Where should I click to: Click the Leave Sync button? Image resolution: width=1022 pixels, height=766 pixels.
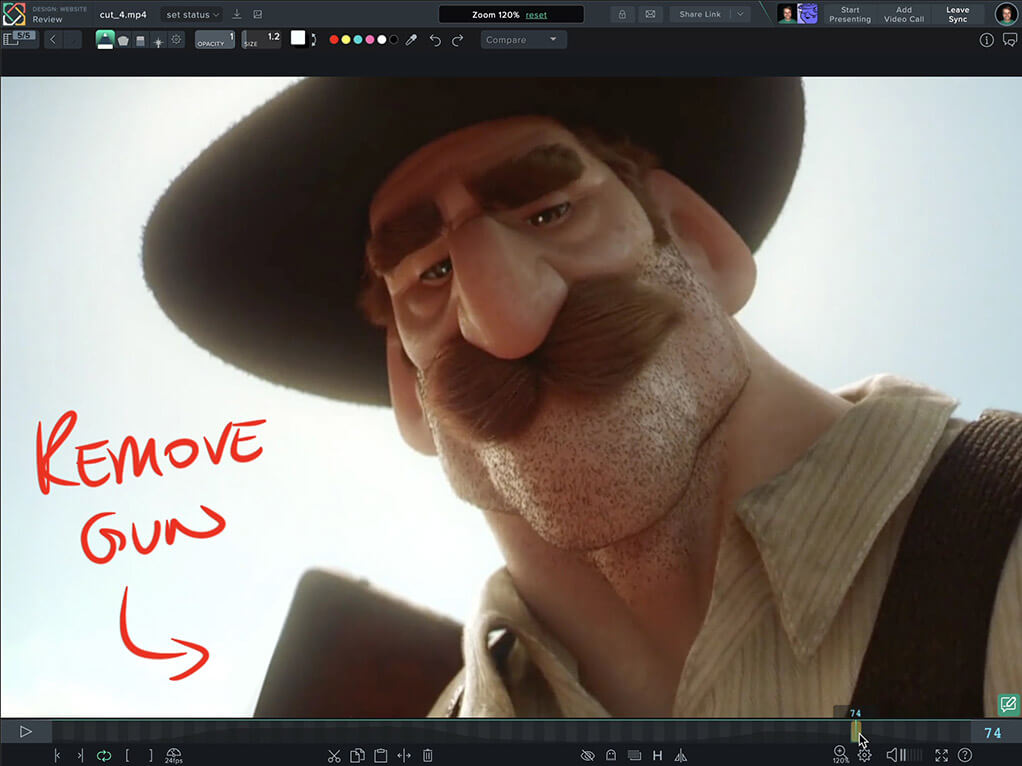957,14
